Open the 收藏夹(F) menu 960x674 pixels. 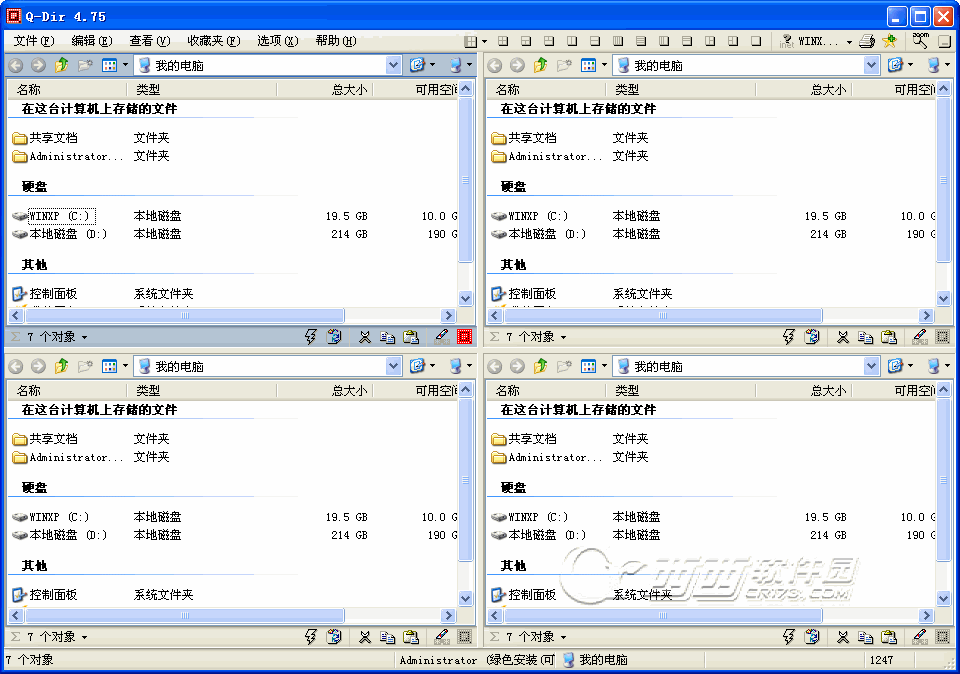tap(214, 41)
